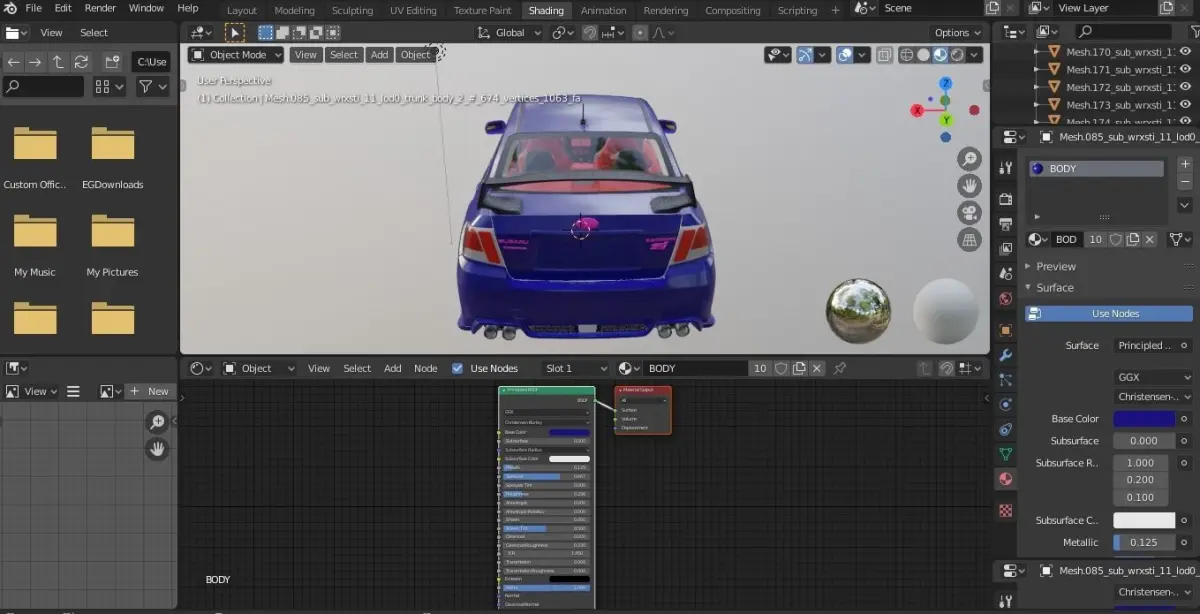Open the Output properties tab

coord(1006,223)
